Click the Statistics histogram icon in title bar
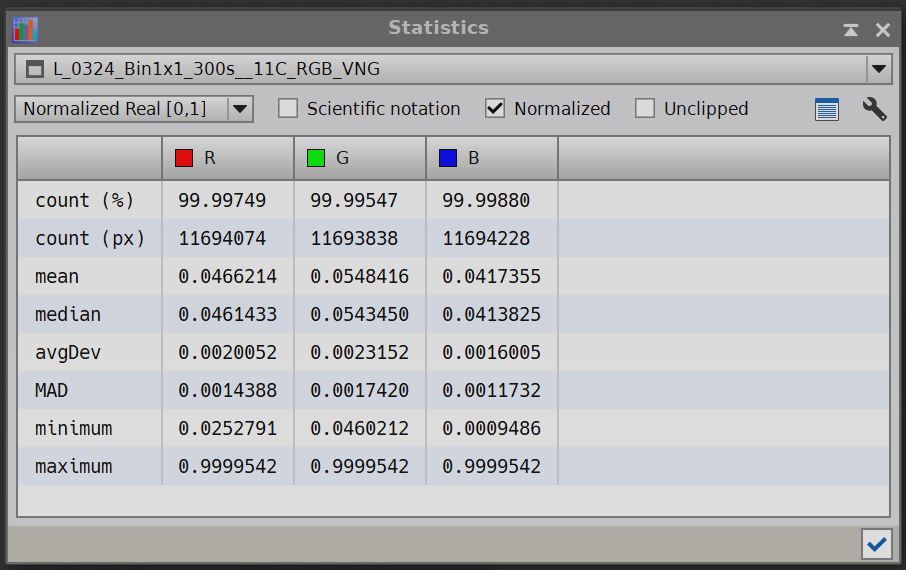The image size is (906, 570). point(25,29)
